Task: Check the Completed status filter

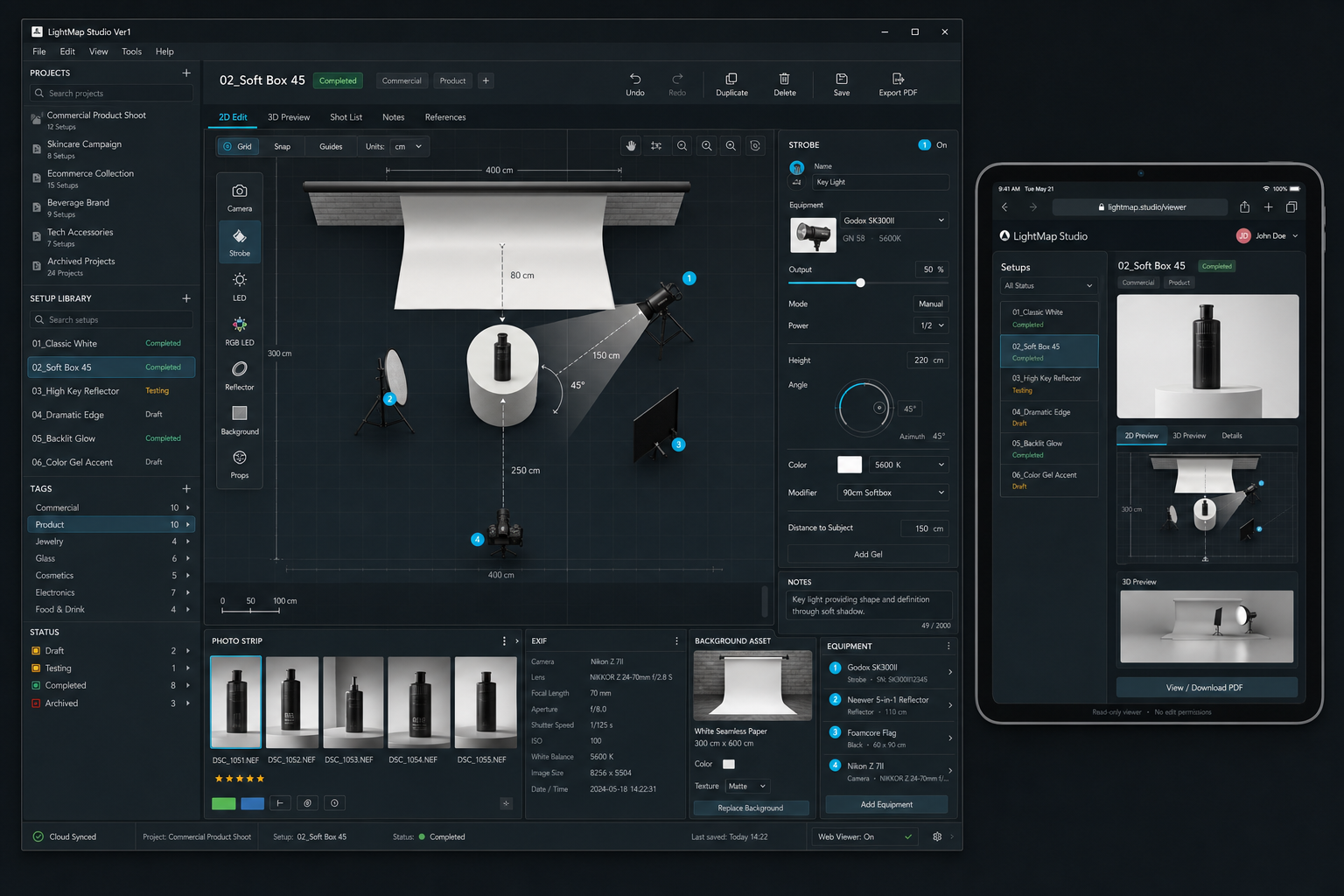Action: (36, 685)
